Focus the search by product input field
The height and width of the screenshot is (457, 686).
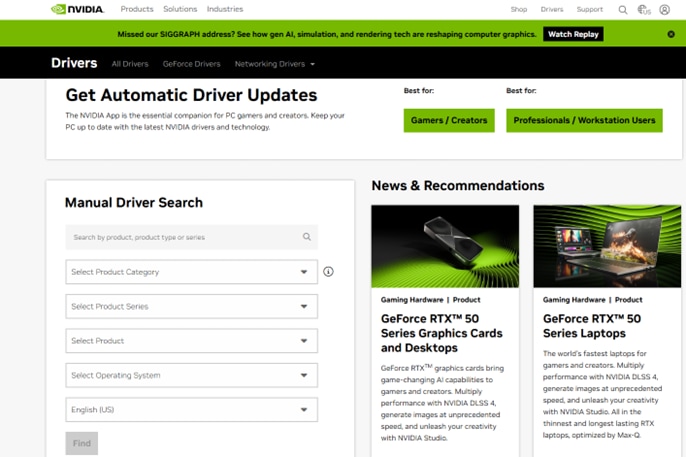click(x=192, y=237)
